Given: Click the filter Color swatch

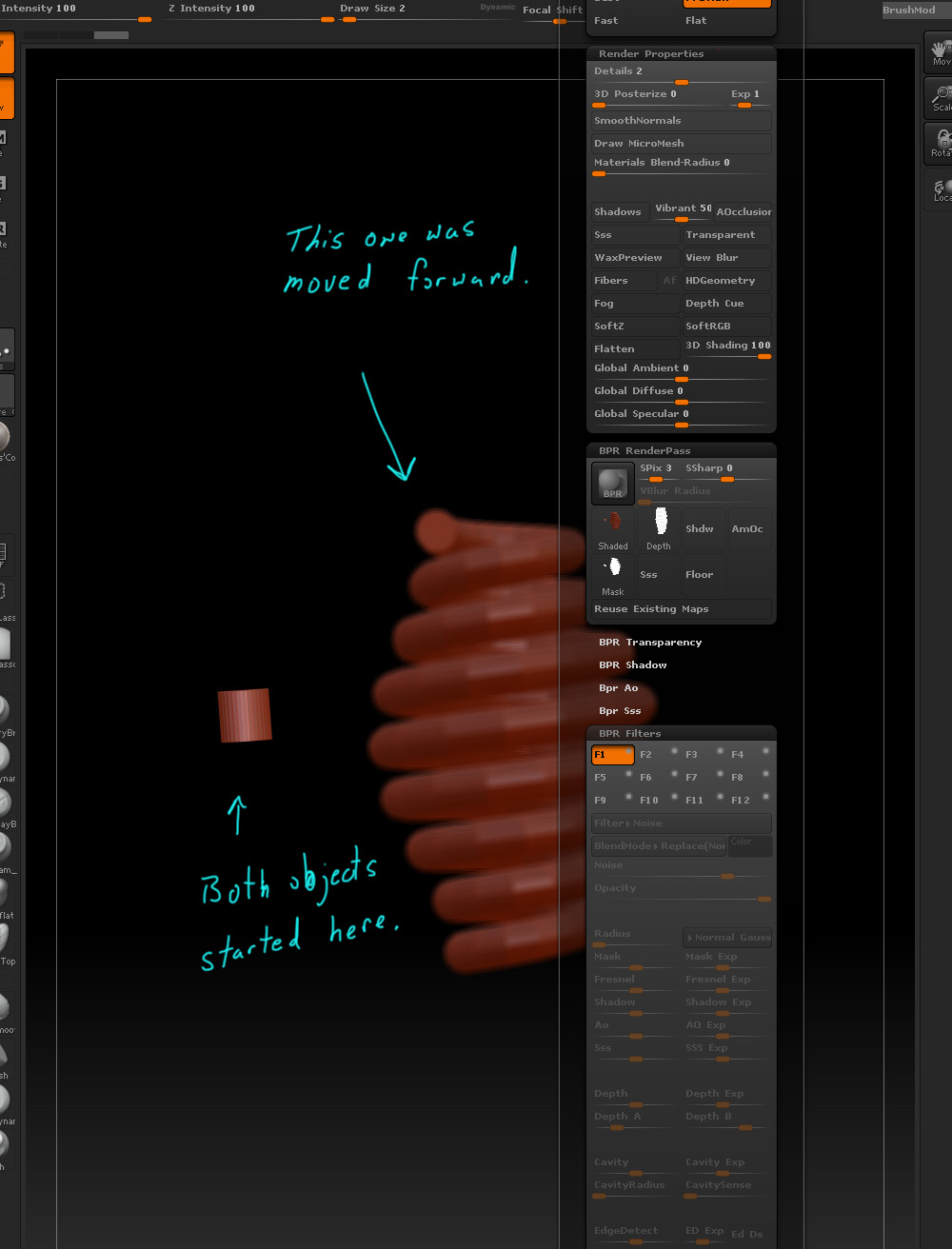Looking at the screenshot, I should click(x=750, y=846).
